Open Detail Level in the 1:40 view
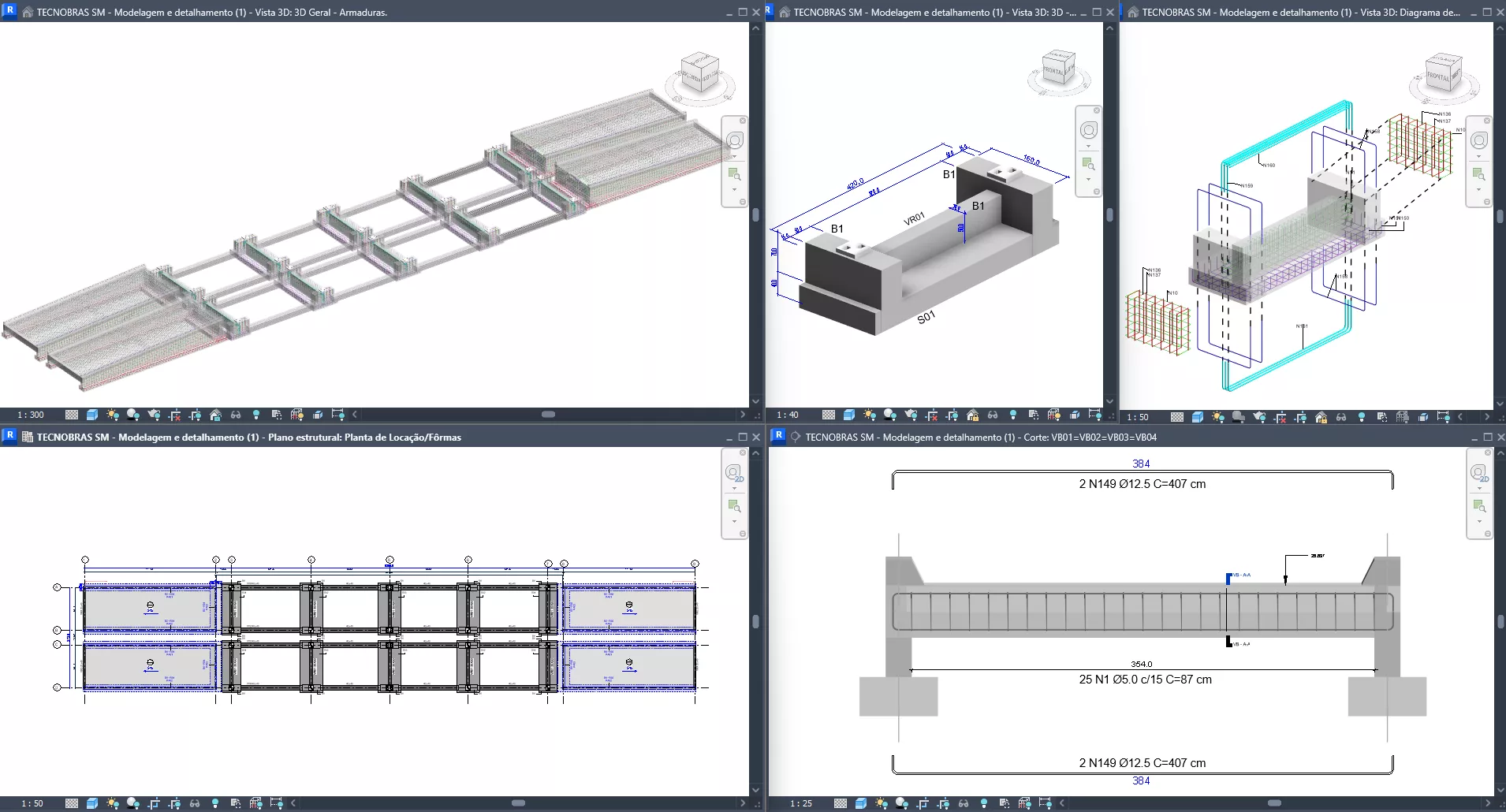 829,415
